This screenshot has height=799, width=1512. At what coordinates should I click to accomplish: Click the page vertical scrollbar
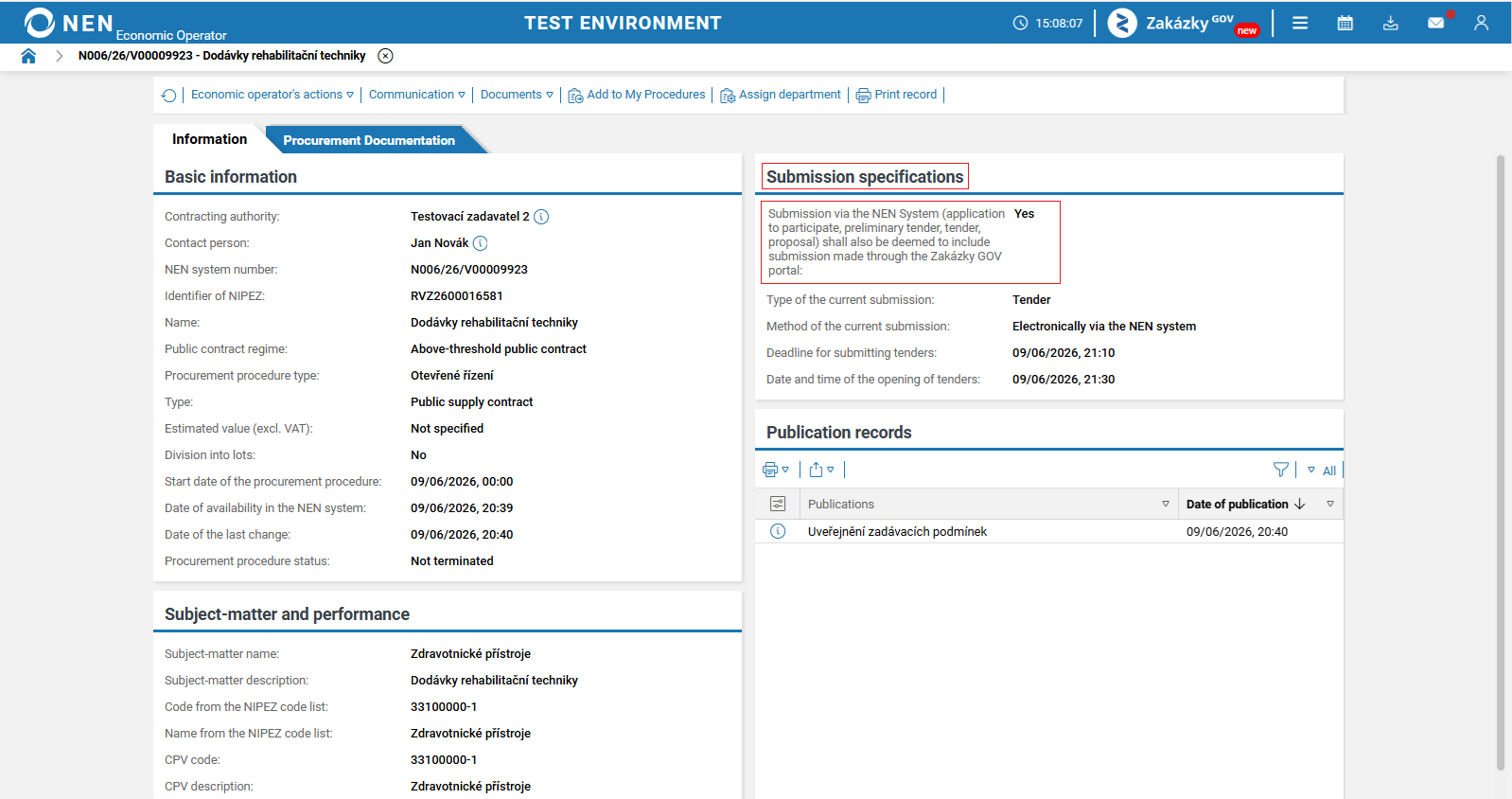coord(1501,463)
